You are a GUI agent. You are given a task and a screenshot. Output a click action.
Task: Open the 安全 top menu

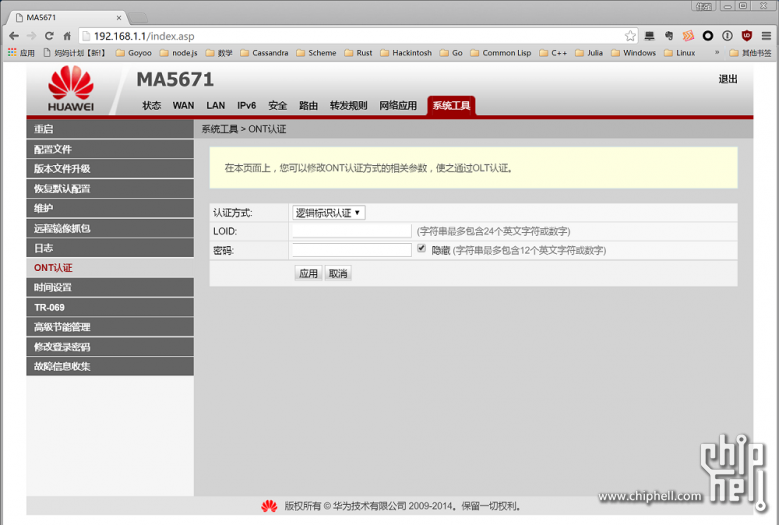tap(278, 105)
